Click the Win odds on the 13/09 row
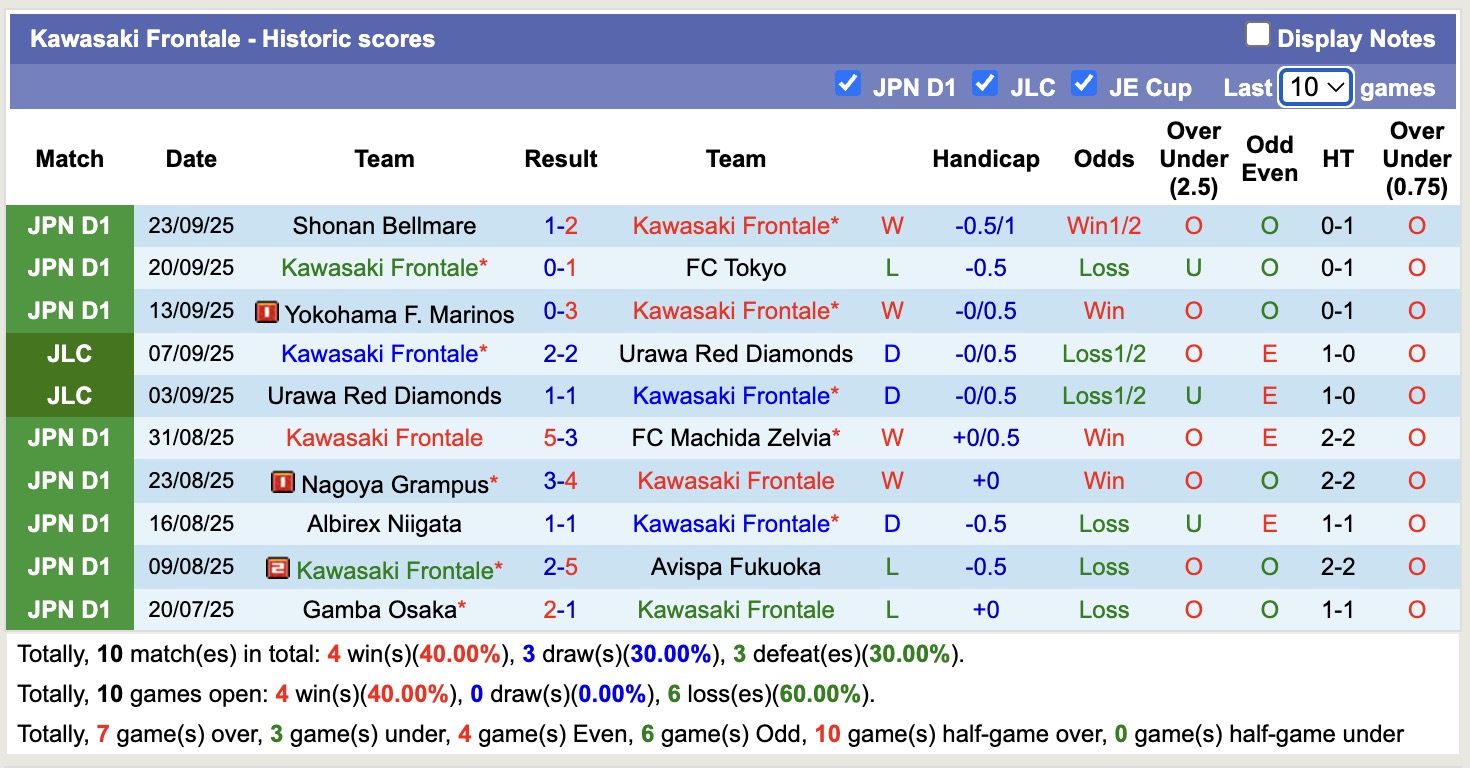1470x768 pixels. (x=1103, y=311)
